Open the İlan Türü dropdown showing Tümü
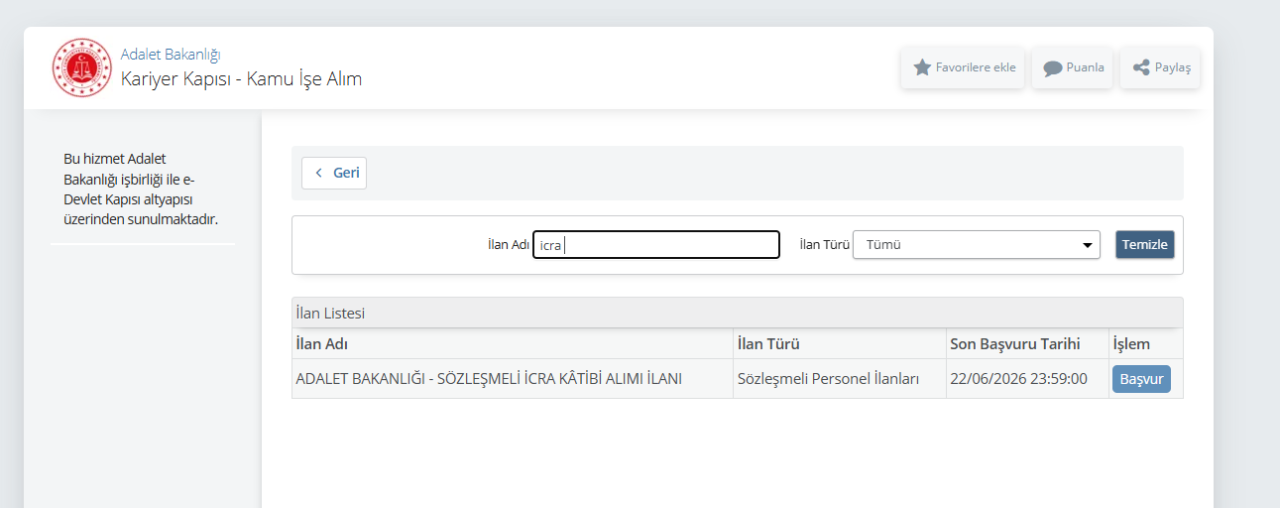Viewport: 1280px width, 508px height. click(976, 245)
